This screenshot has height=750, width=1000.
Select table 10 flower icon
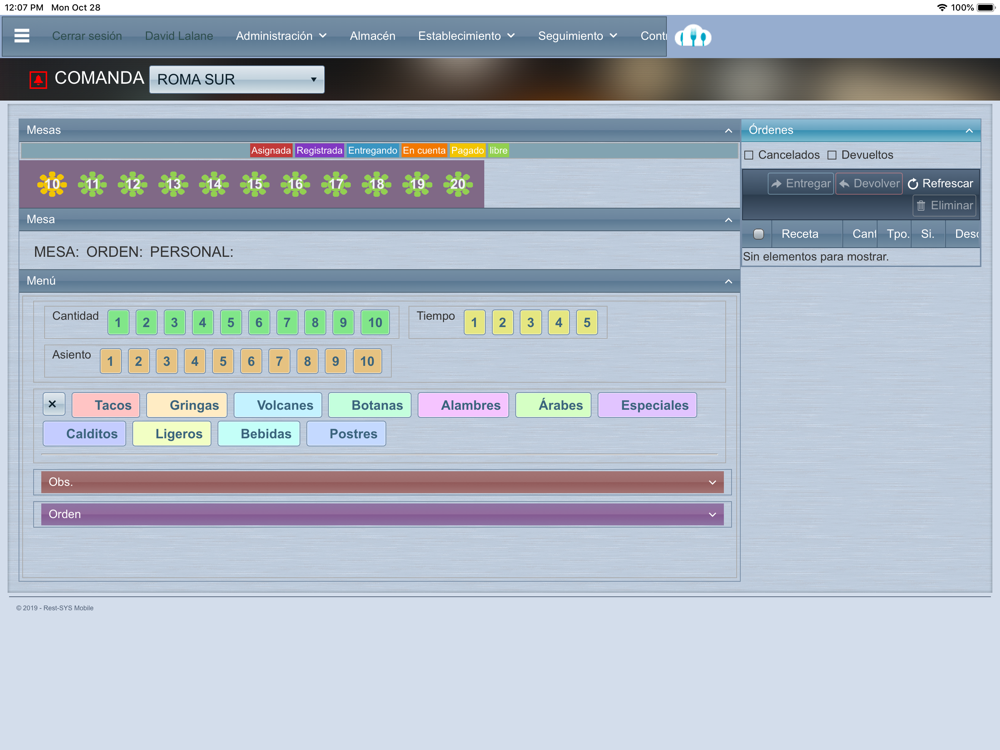52,184
